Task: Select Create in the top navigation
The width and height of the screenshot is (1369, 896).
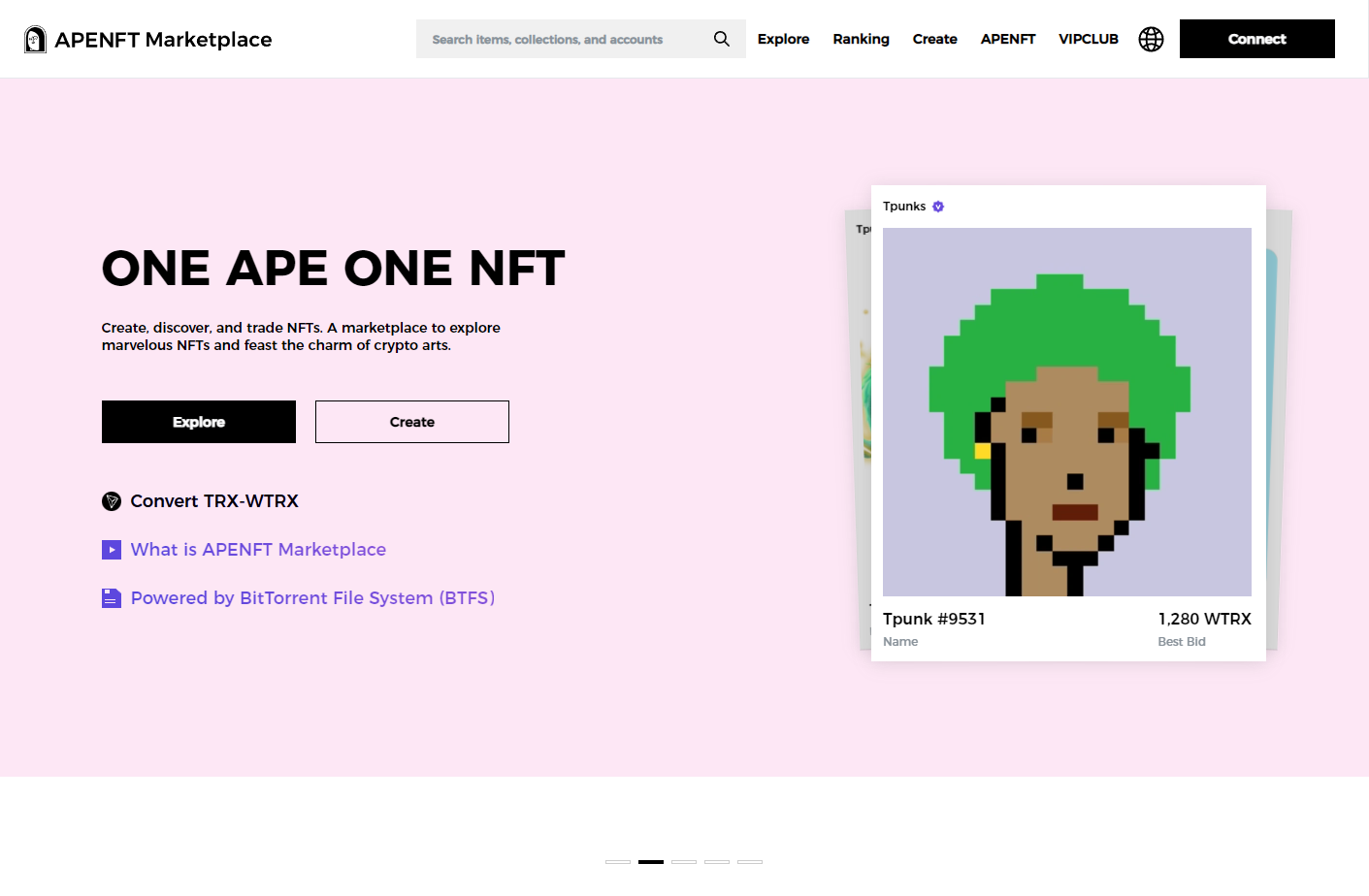Action: tap(934, 39)
